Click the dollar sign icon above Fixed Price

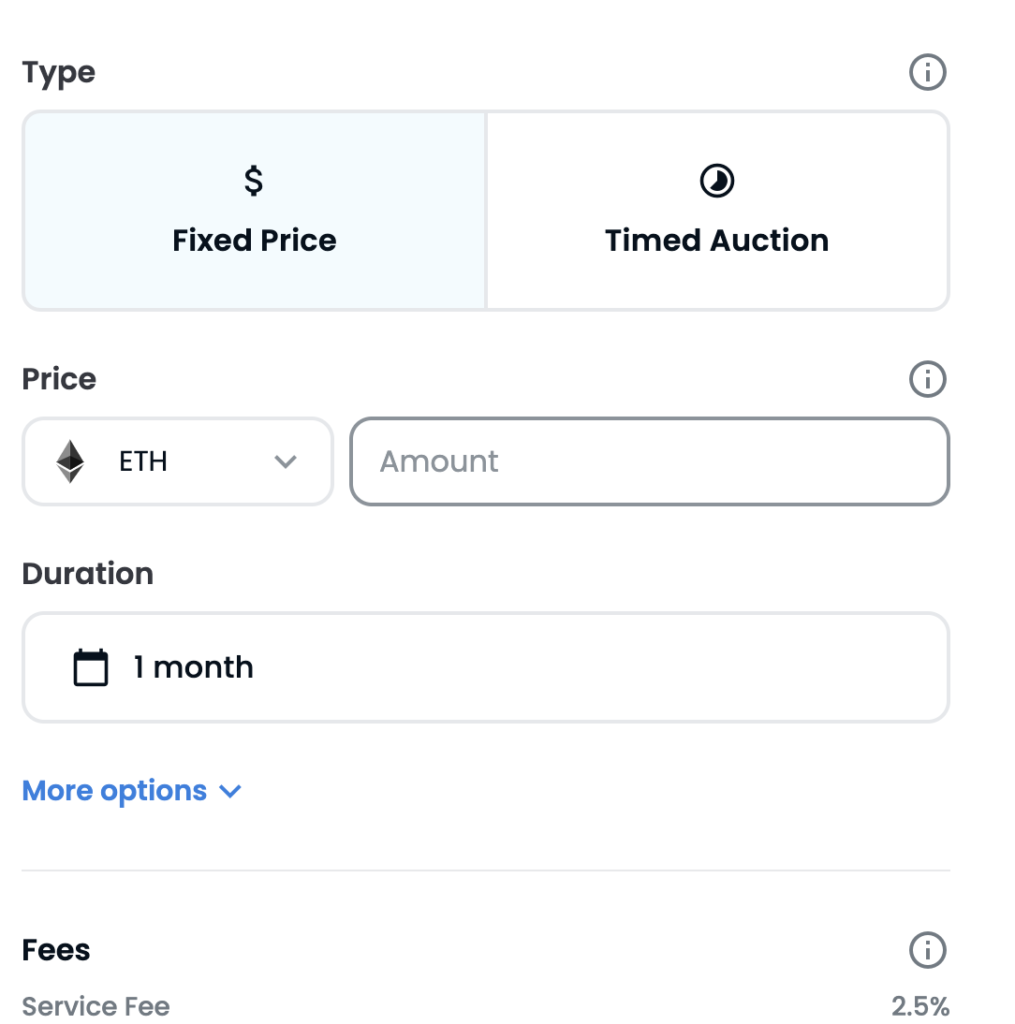[254, 181]
